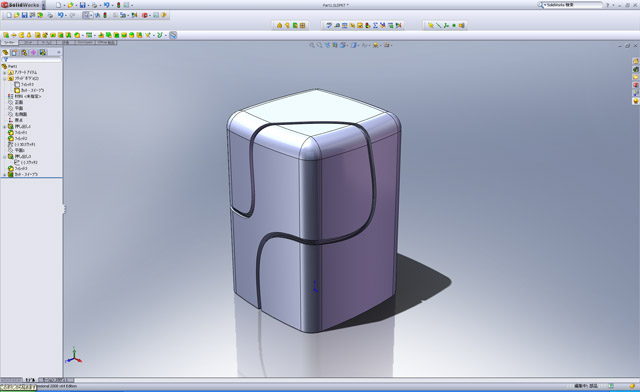Click the SolidWorks search input field
The image size is (640, 392).
pyautogui.click(x=574, y=5)
